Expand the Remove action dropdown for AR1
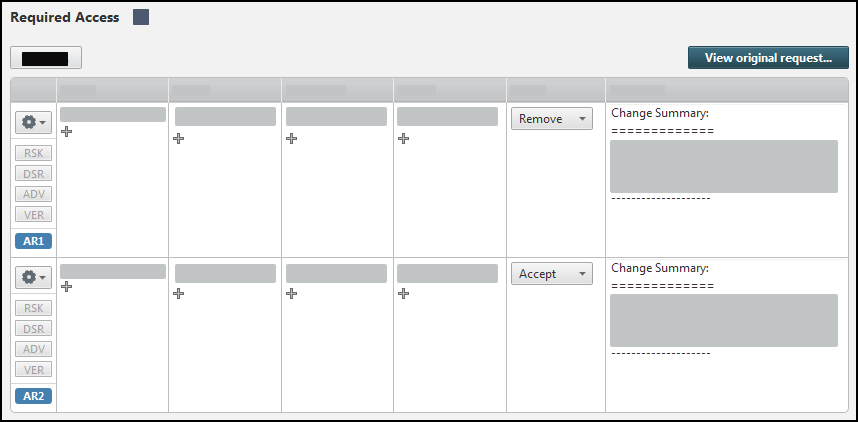The height and width of the screenshot is (422, 858). pyautogui.click(x=552, y=119)
